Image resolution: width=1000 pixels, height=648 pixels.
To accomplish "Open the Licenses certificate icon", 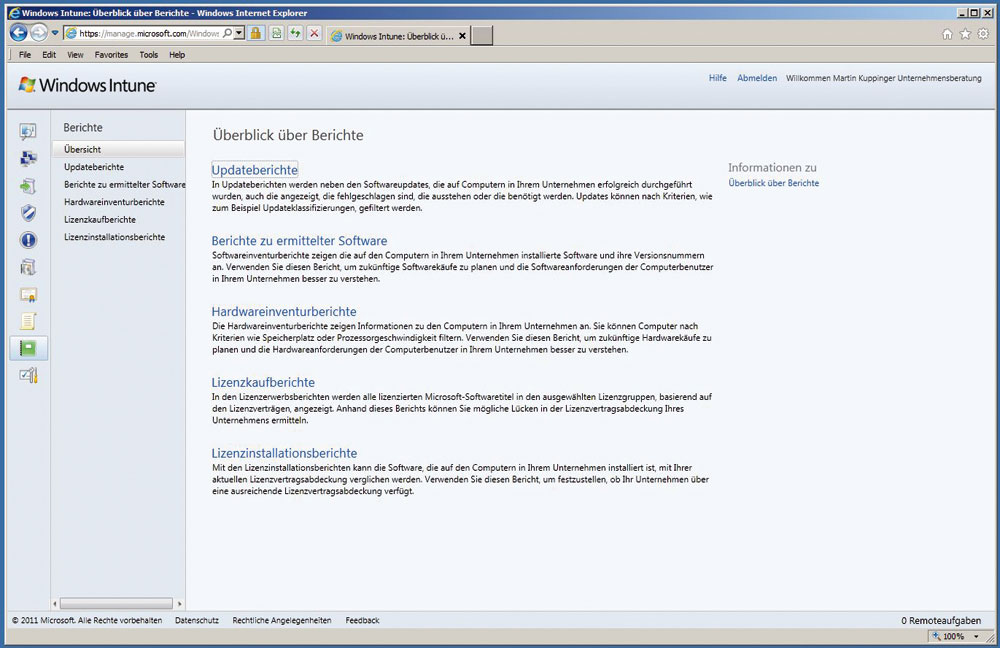I will [28, 295].
